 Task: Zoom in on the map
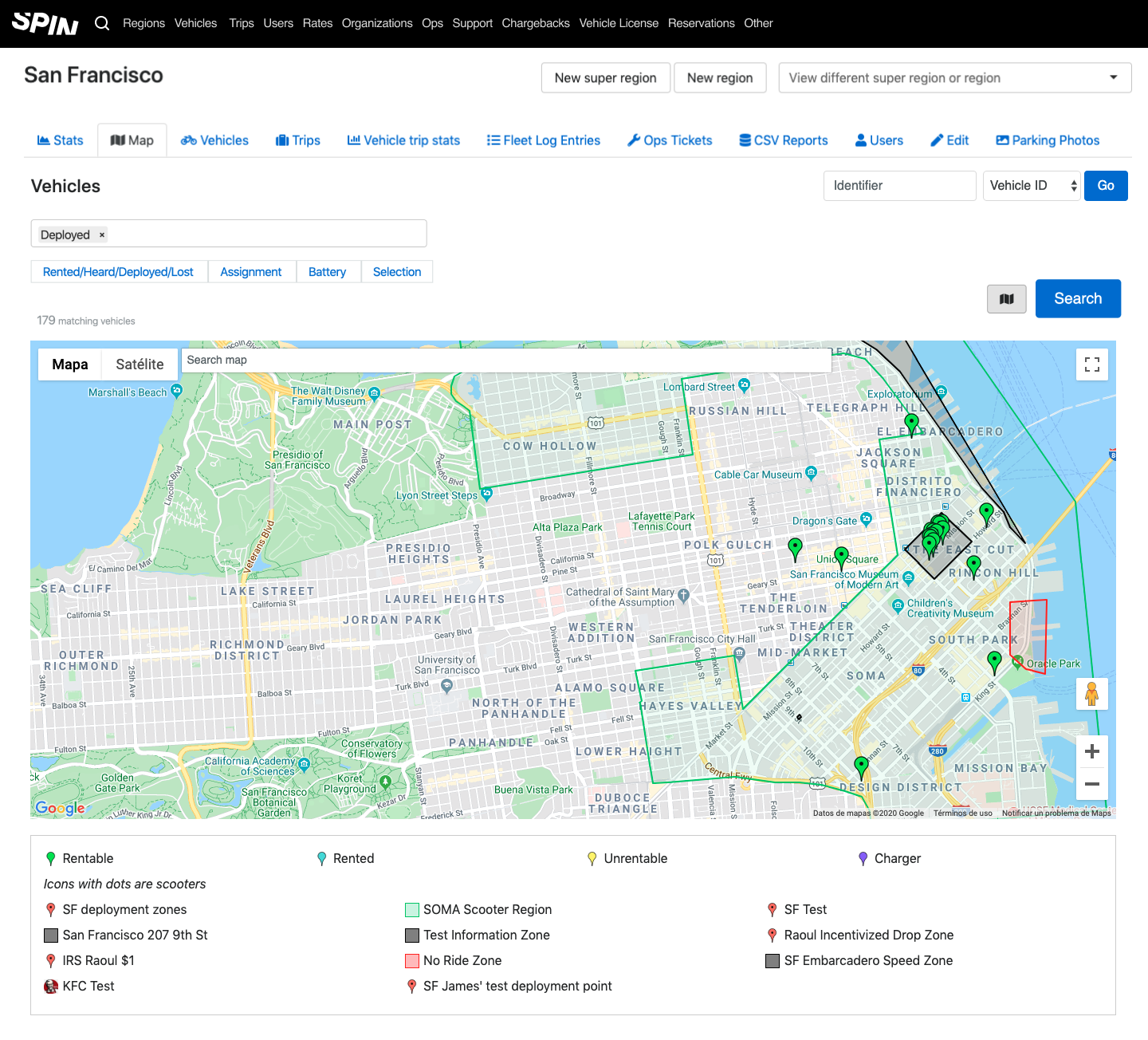tap(1091, 751)
